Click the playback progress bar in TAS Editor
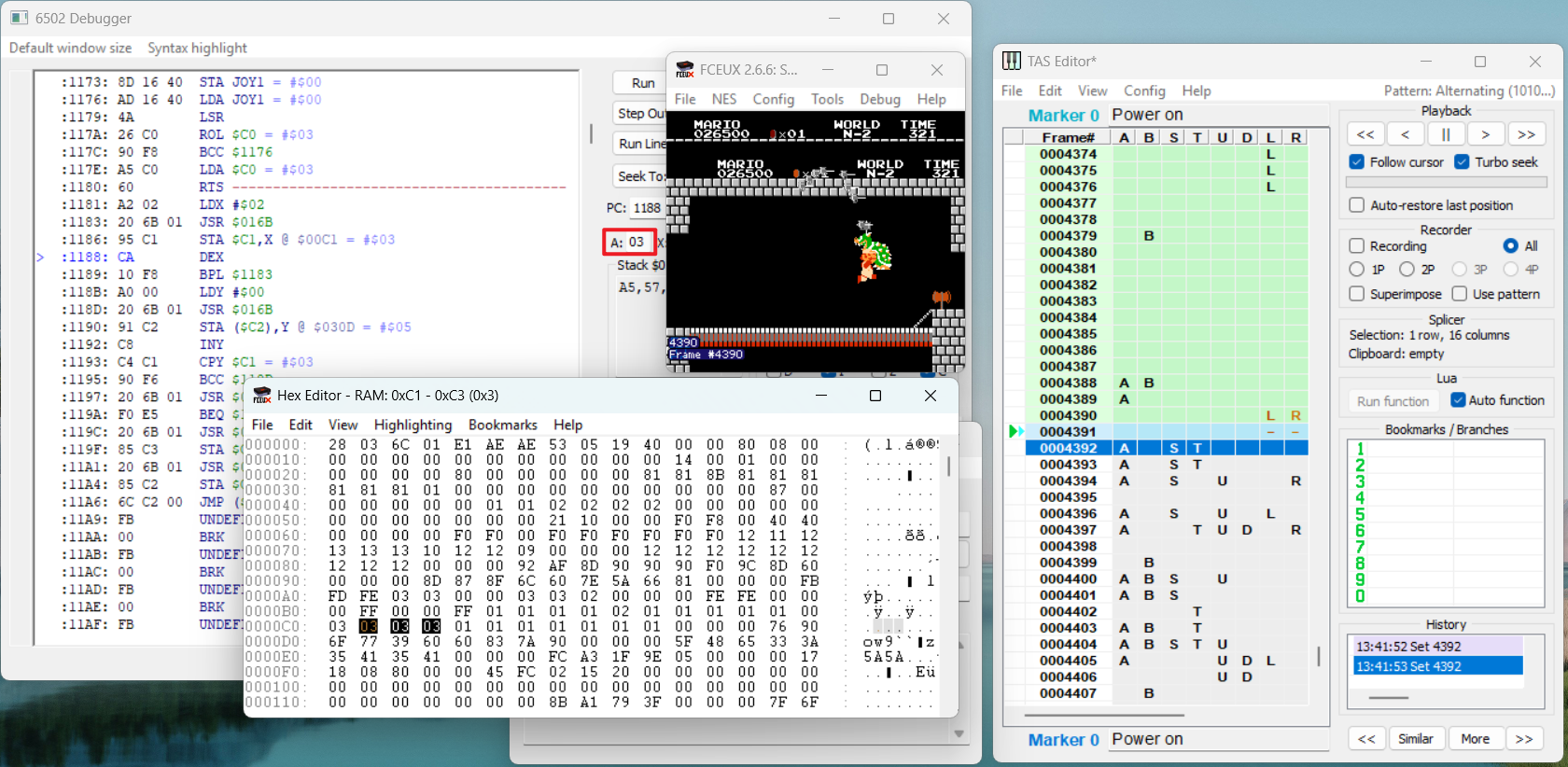Image resolution: width=1568 pixels, height=767 pixels. [1446, 183]
